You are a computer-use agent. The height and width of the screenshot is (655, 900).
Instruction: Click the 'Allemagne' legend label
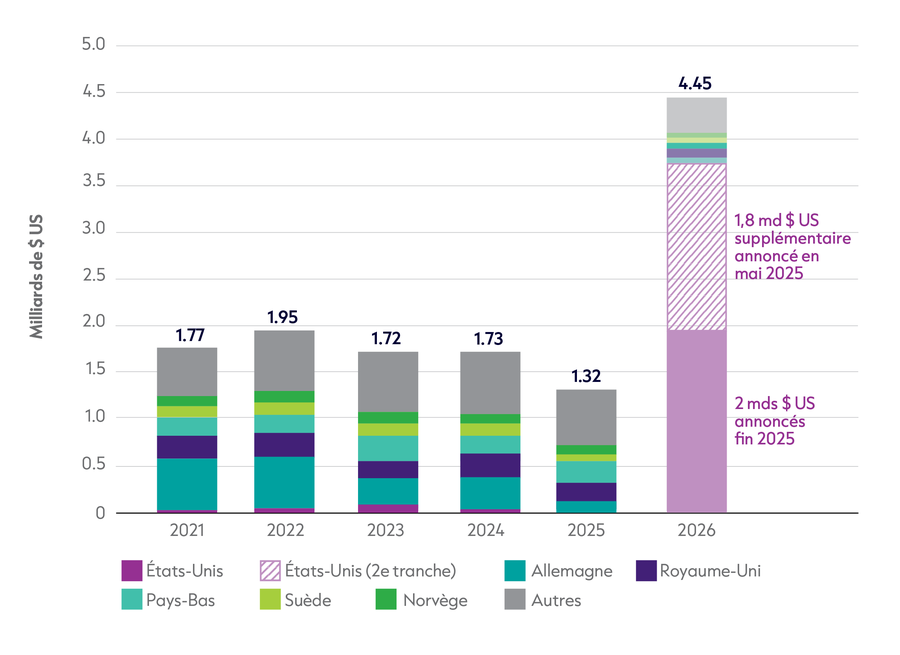tap(572, 571)
